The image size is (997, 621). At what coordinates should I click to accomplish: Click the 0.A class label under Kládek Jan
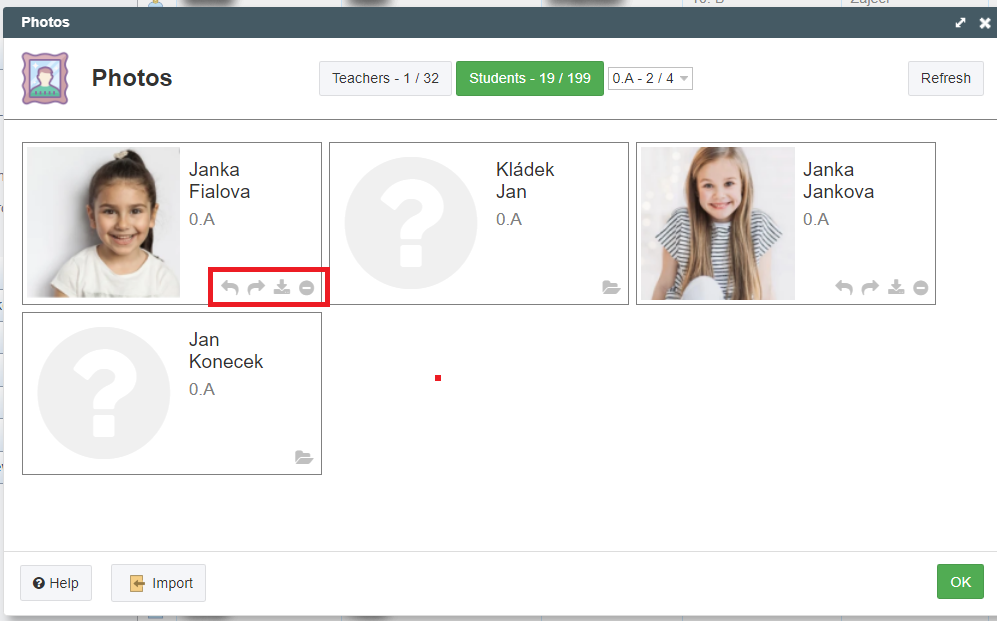click(509, 219)
